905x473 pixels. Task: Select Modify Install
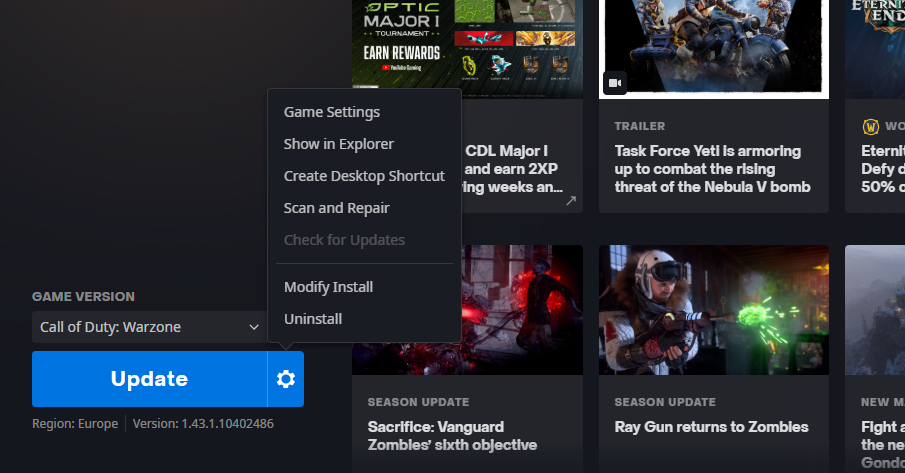pyautogui.click(x=328, y=287)
